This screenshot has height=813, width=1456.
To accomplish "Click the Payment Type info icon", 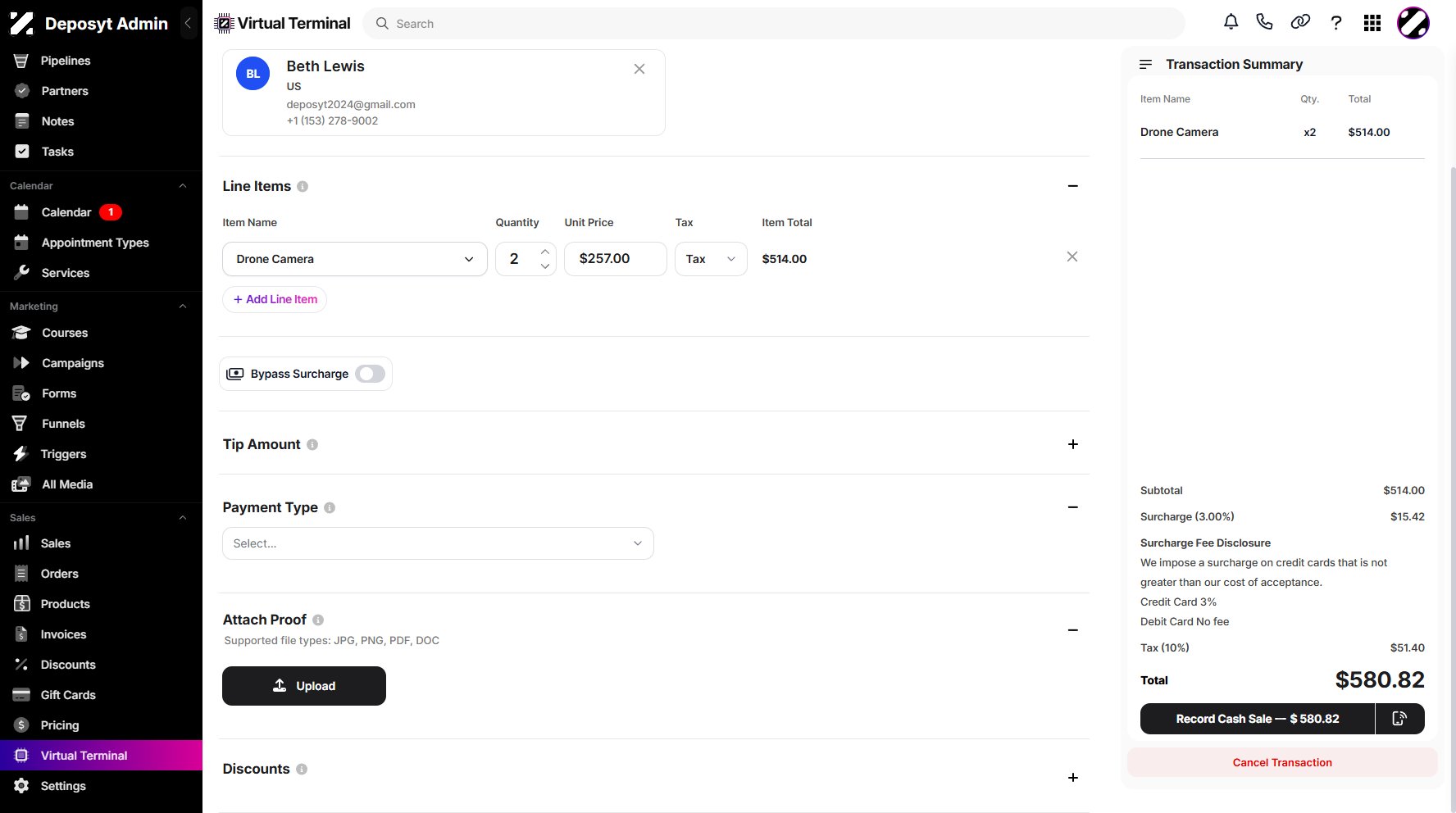I will pos(330,508).
